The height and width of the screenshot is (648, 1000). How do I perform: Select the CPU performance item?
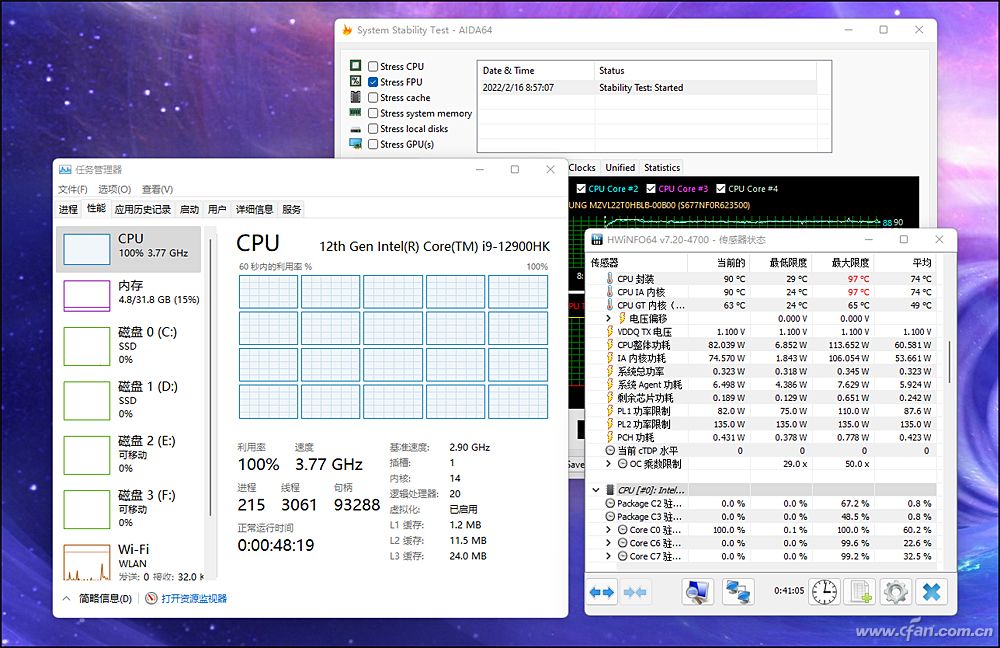pos(128,249)
